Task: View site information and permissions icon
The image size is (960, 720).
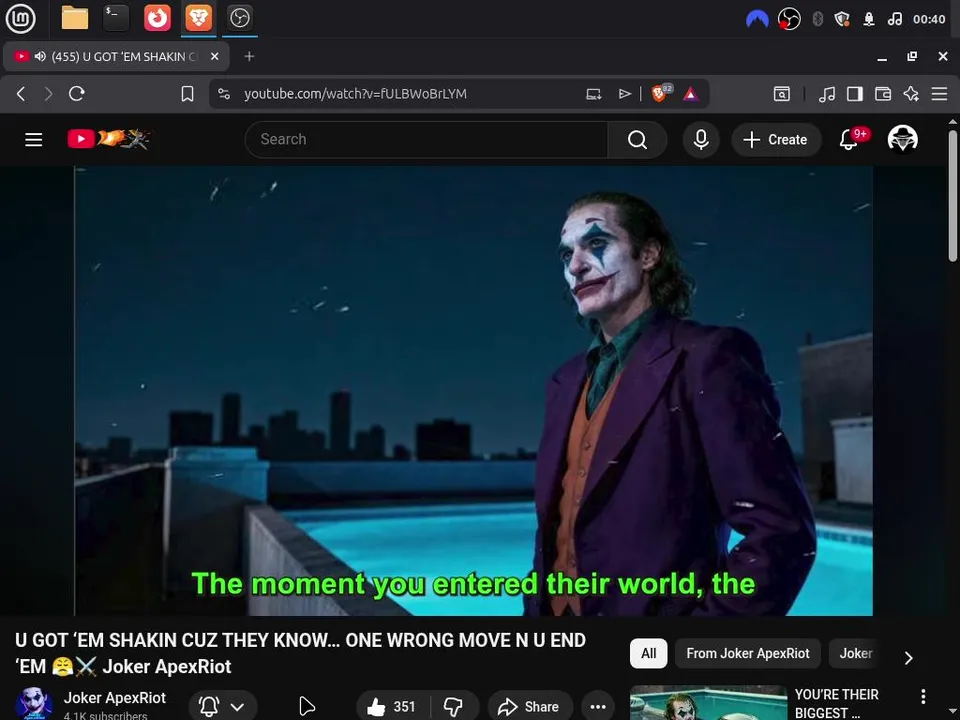Action: [224, 94]
